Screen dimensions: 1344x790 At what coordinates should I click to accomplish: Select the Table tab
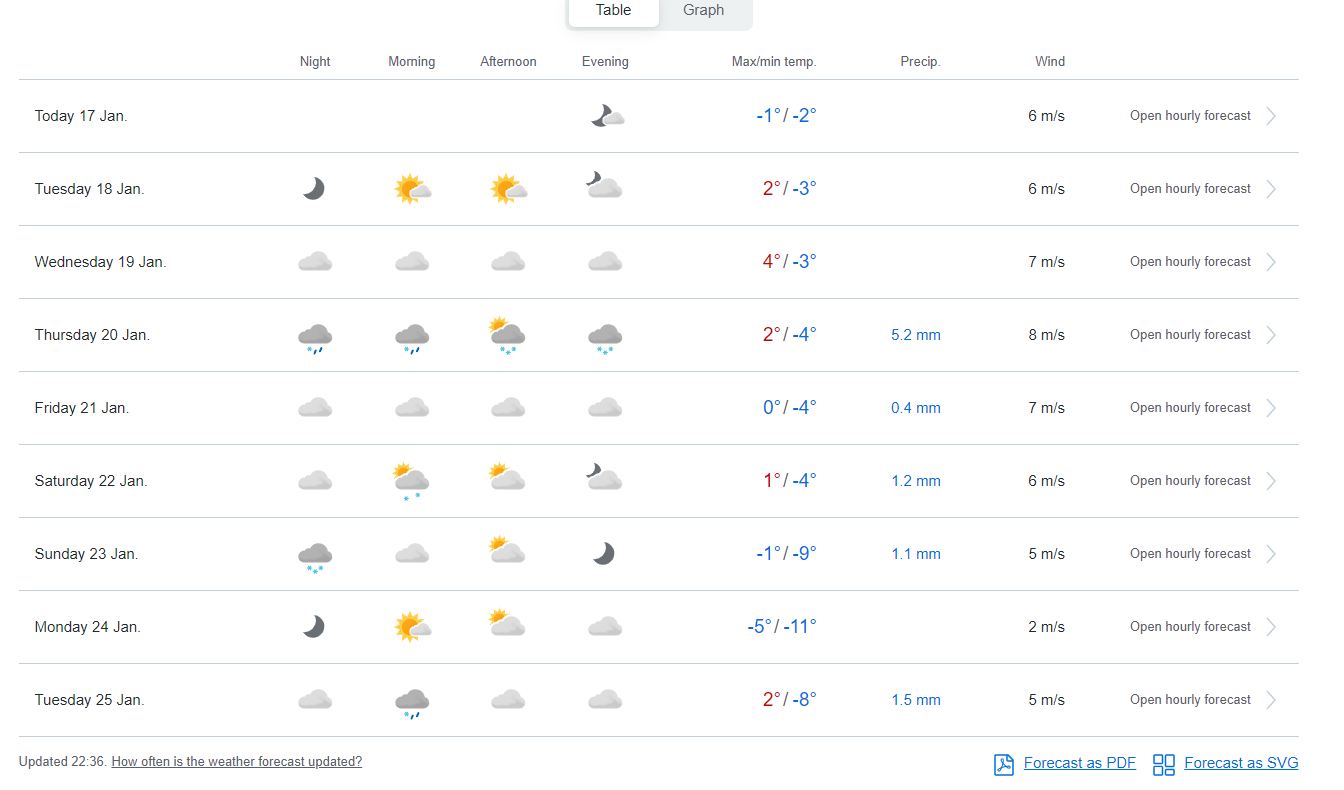[x=613, y=10]
